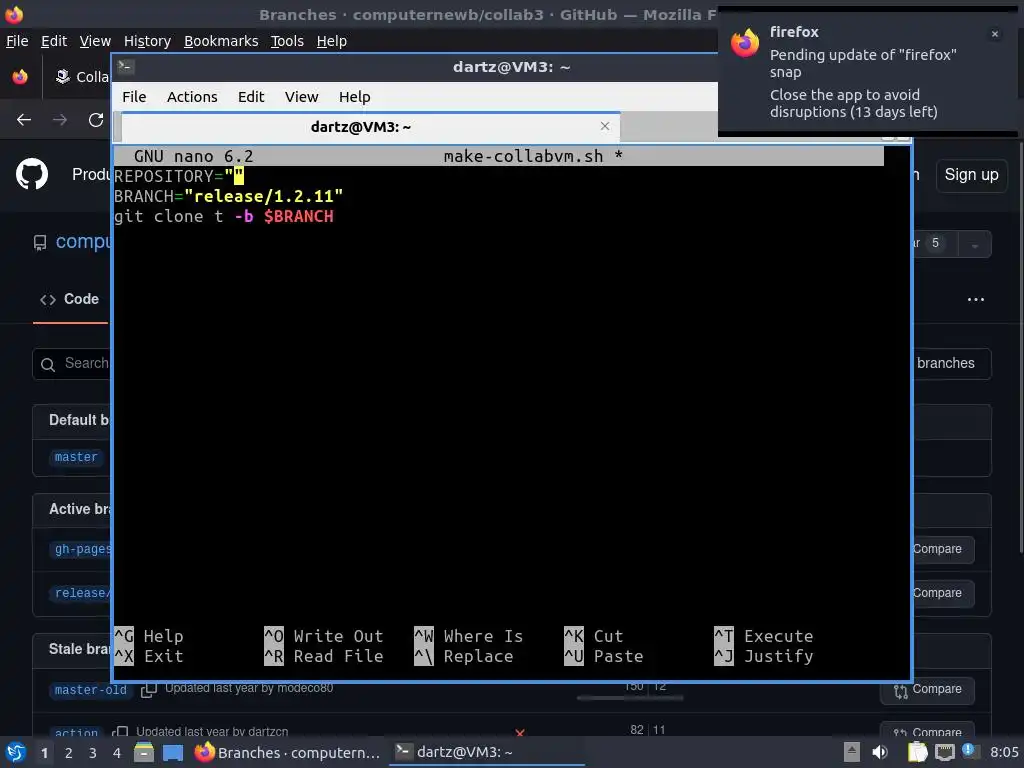Switch to workspace 2 in taskbar
The height and width of the screenshot is (768, 1024).
(x=69, y=752)
